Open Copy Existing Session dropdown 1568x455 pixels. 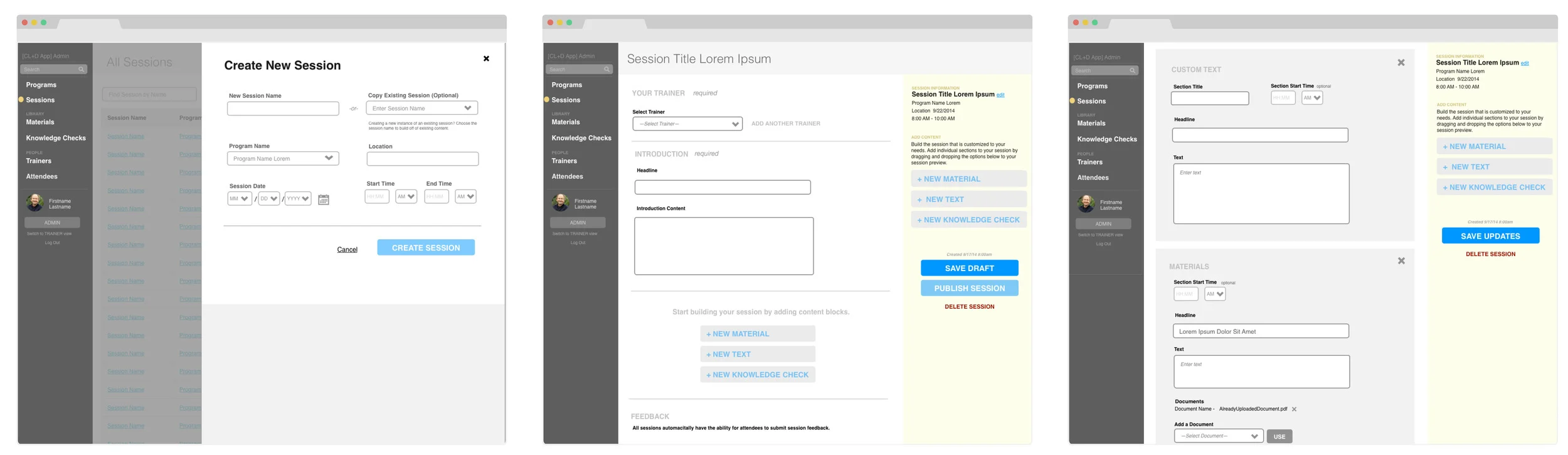(x=422, y=108)
